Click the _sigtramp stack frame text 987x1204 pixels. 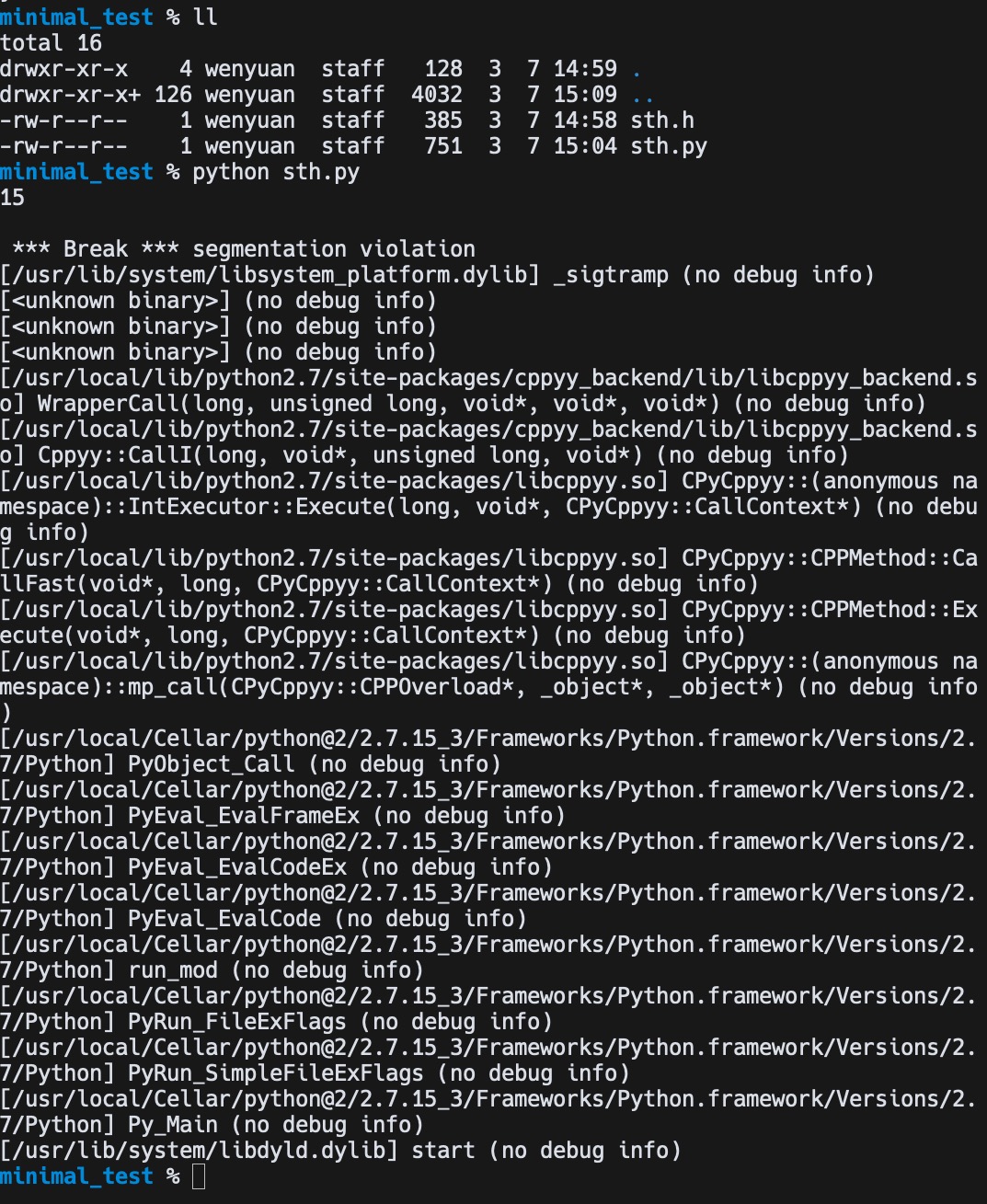(611, 275)
